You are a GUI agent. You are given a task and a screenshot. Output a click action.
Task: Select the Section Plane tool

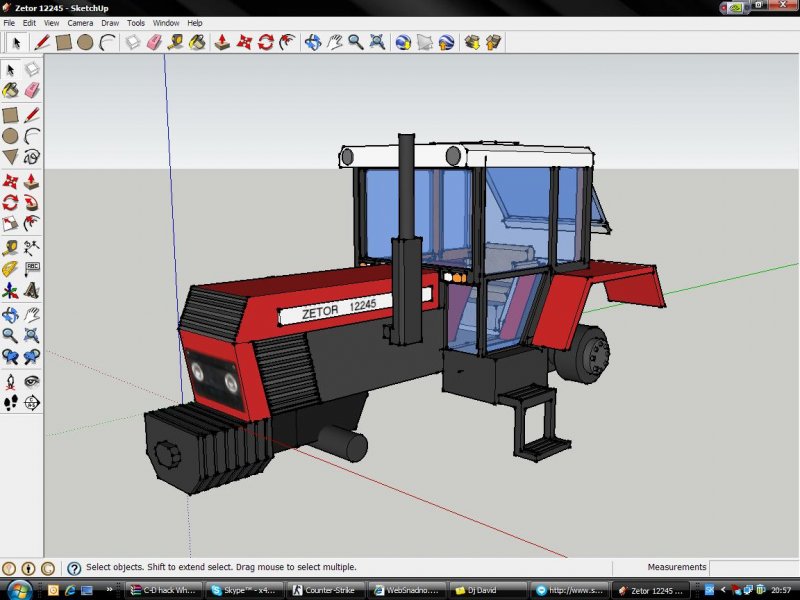pos(32,403)
